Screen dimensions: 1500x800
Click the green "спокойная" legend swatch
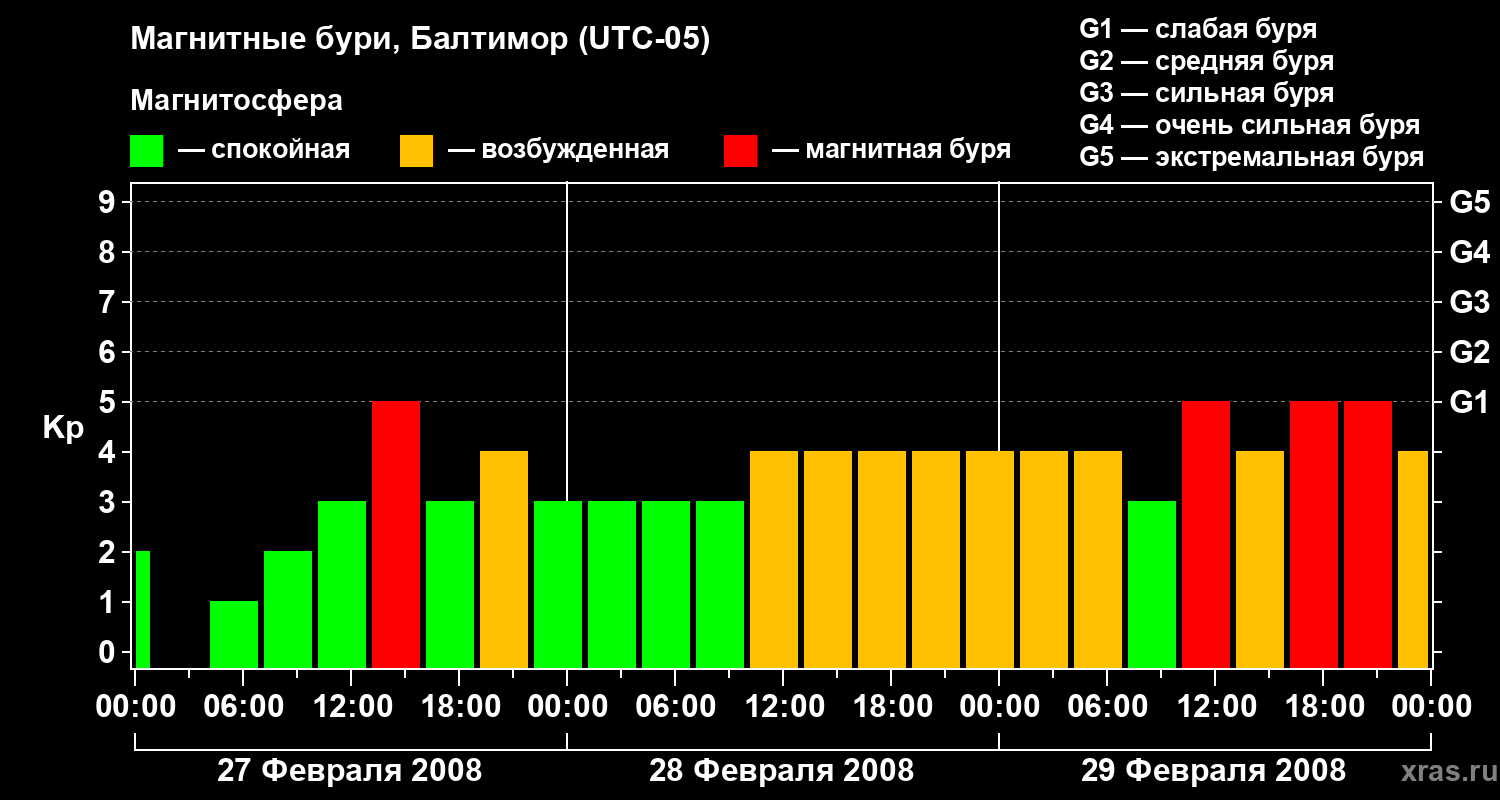146,151
